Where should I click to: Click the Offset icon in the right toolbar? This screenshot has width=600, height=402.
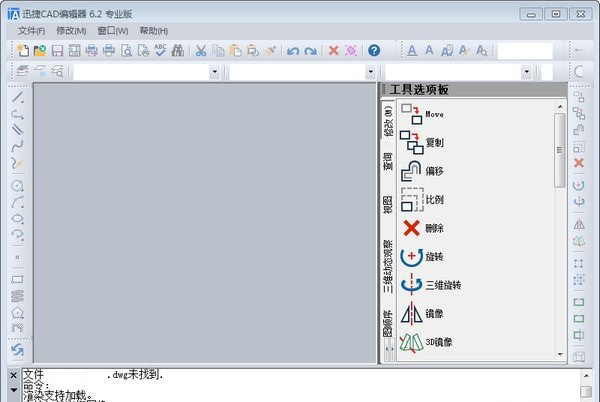point(579,130)
